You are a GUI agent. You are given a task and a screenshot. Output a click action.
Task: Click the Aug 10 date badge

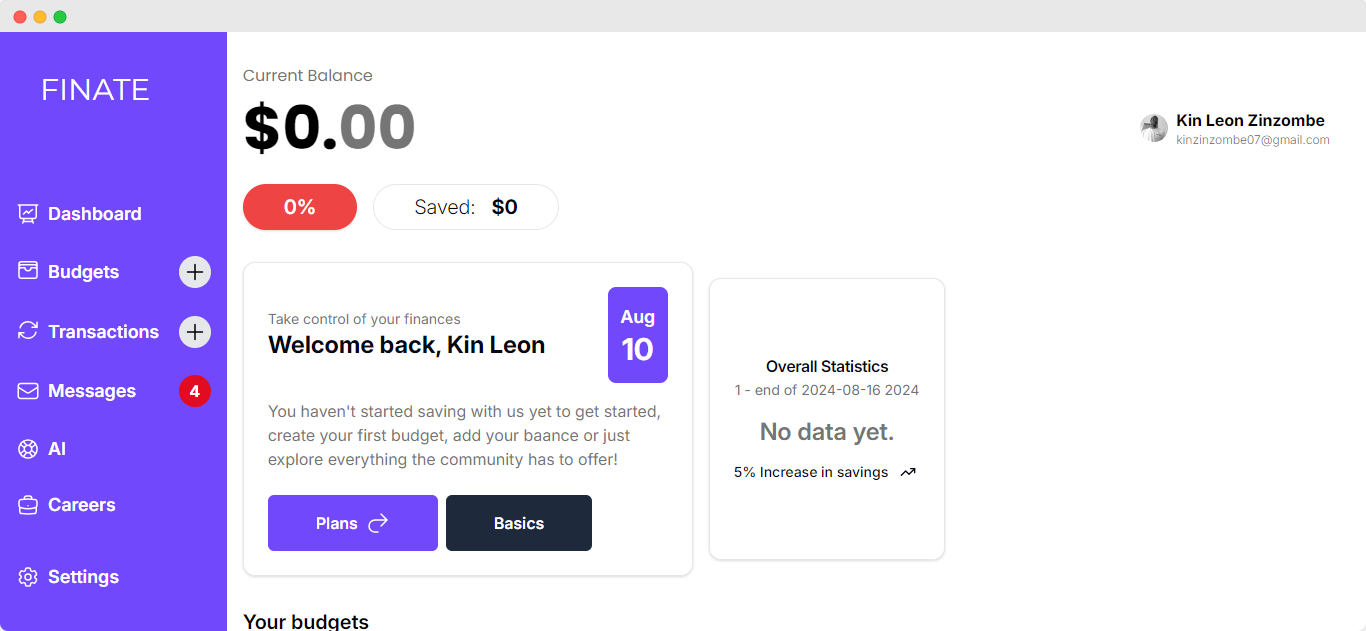(638, 335)
